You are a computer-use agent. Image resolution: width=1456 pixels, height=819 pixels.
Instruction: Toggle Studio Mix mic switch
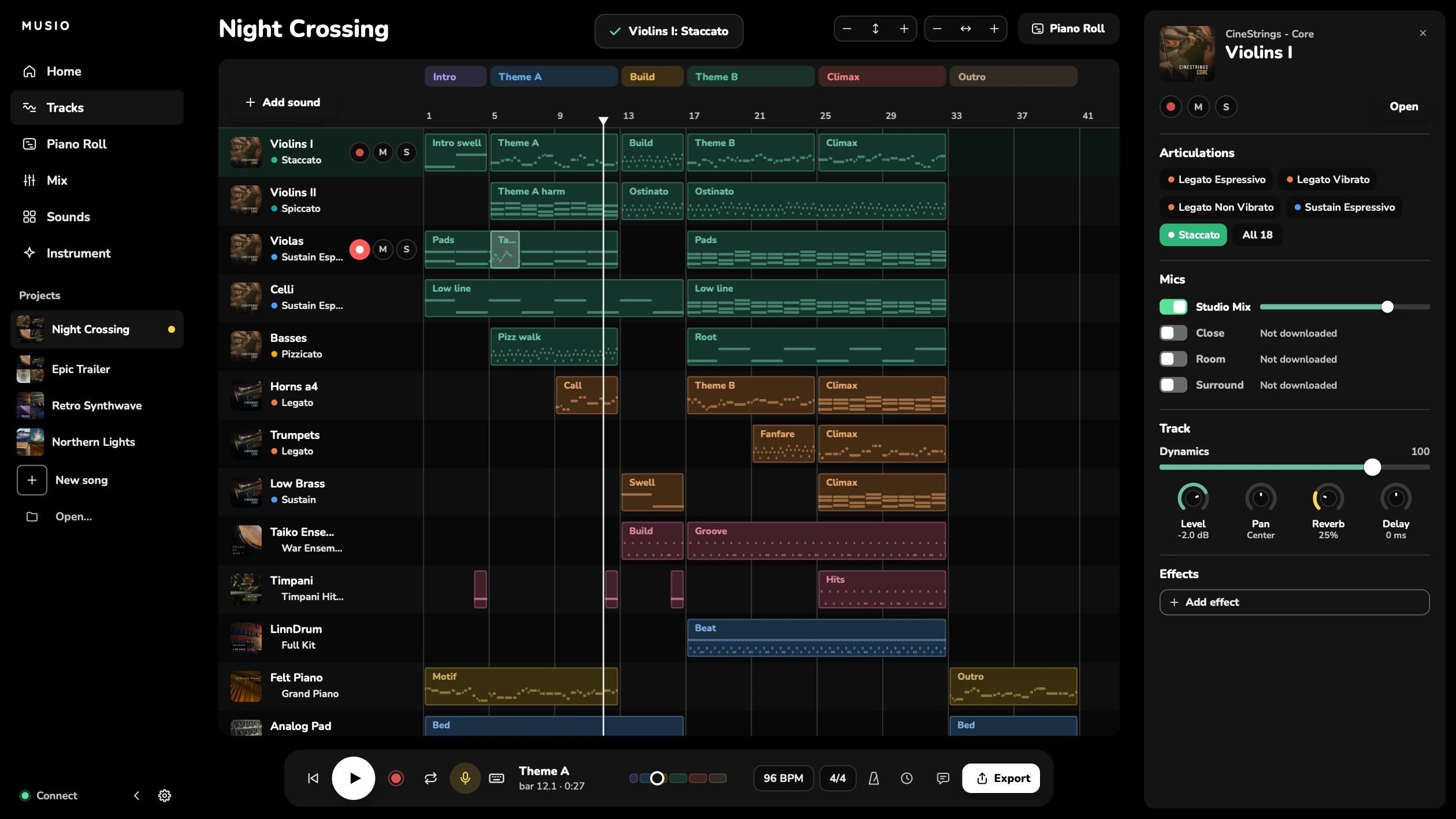pyautogui.click(x=1173, y=307)
